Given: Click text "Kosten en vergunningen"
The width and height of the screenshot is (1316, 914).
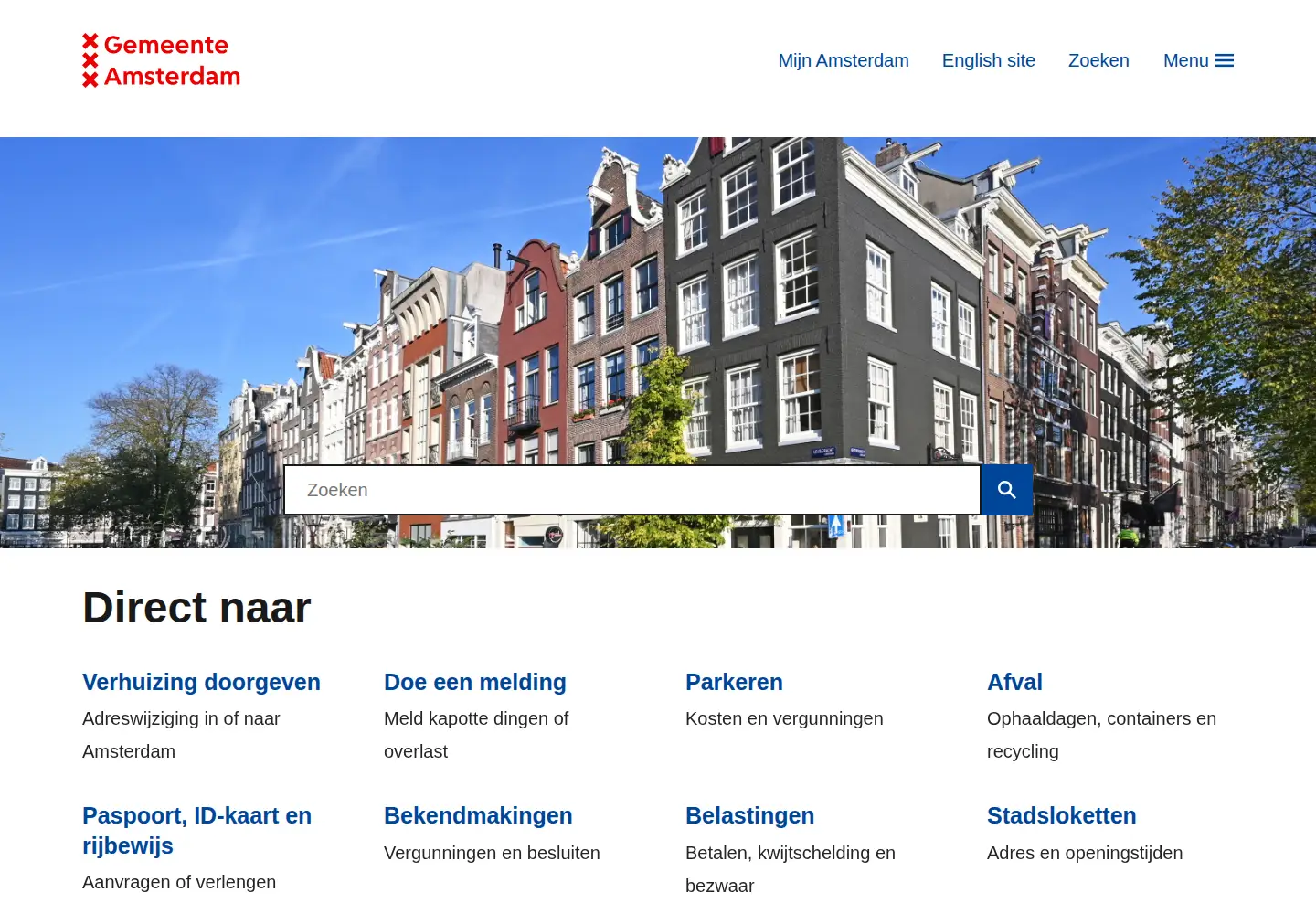Looking at the screenshot, I should pos(784,718).
